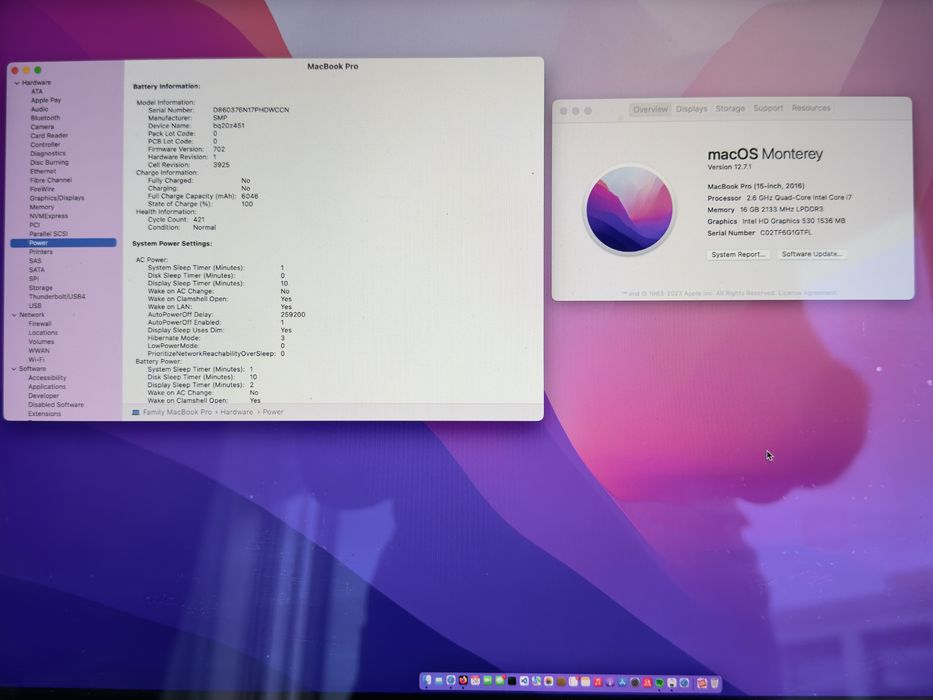
Task: Select ATA in the Hardware list
Action: 37,92
